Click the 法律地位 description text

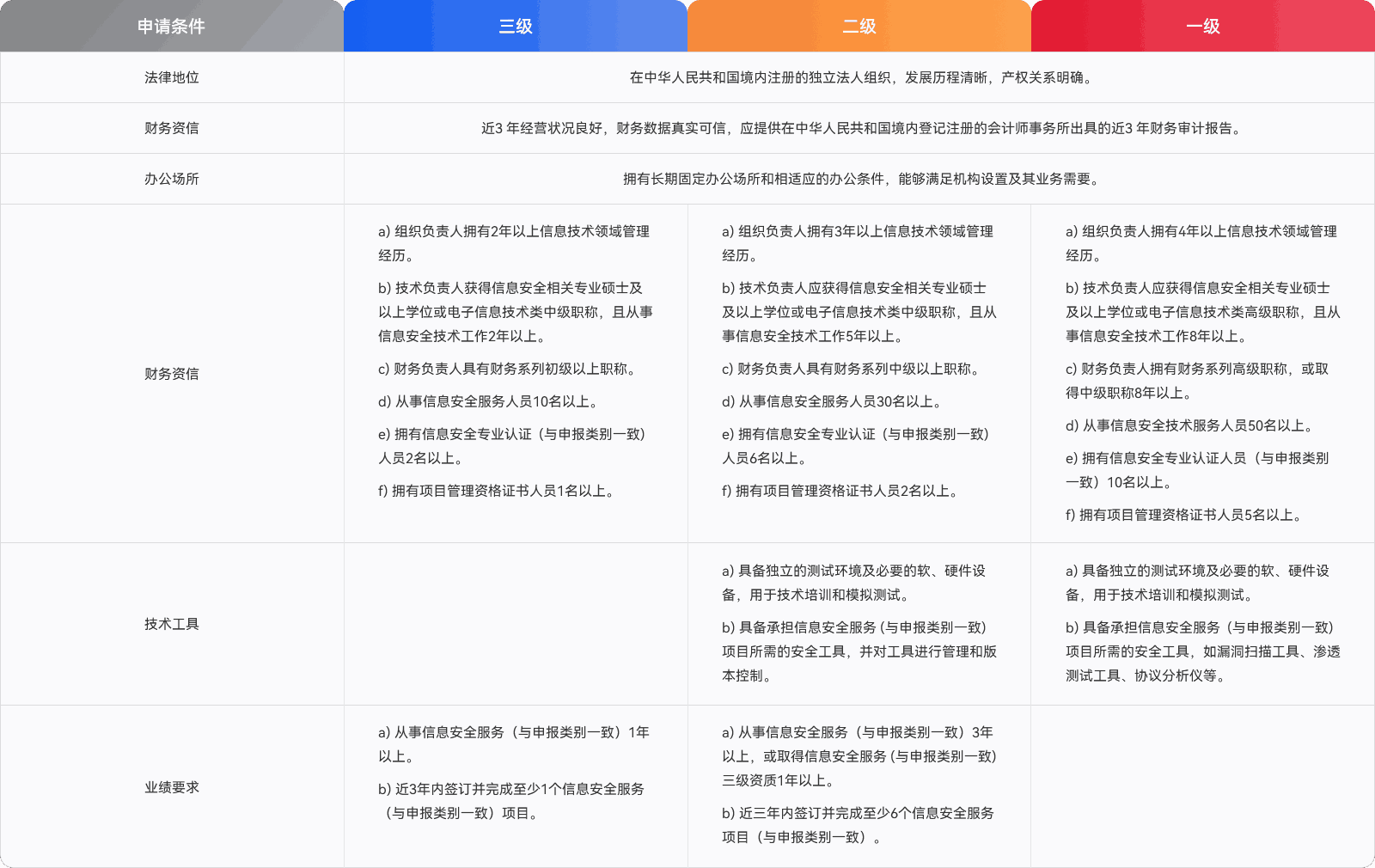859,76
